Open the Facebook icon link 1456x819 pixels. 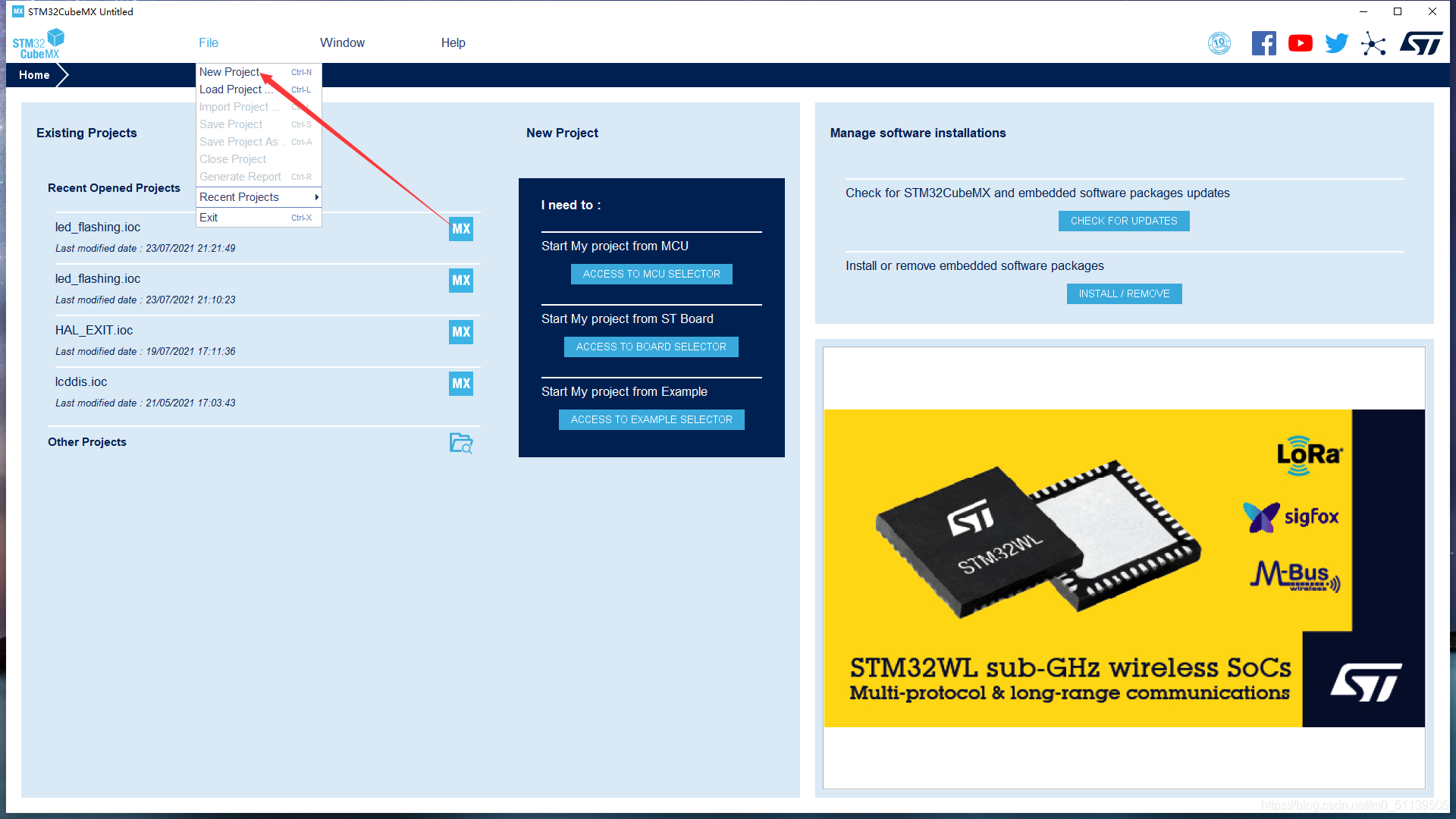click(x=1263, y=43)
